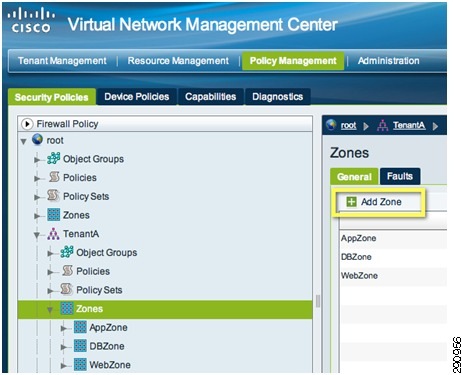Select the DBZone row in Zones table
This screenshot has width=462, height=375.
click(x=393, y=257)
